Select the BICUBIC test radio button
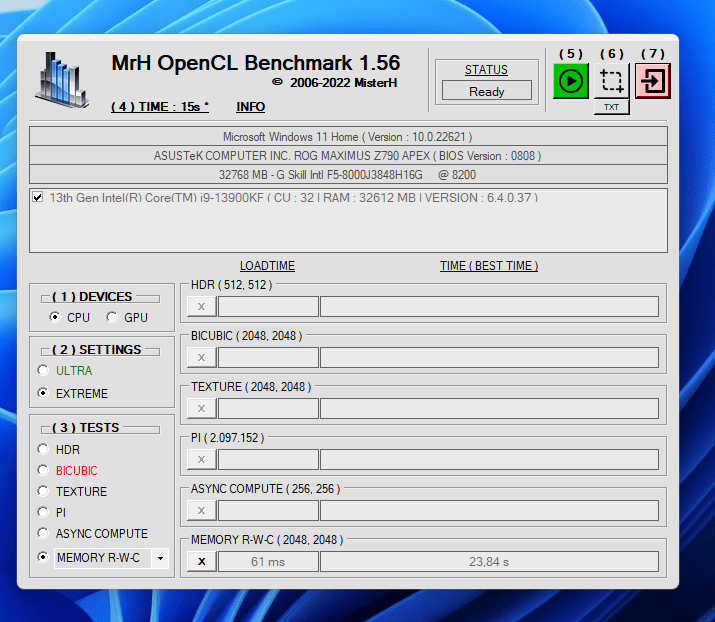The image size is (715, 622). (x=43, y=470)
